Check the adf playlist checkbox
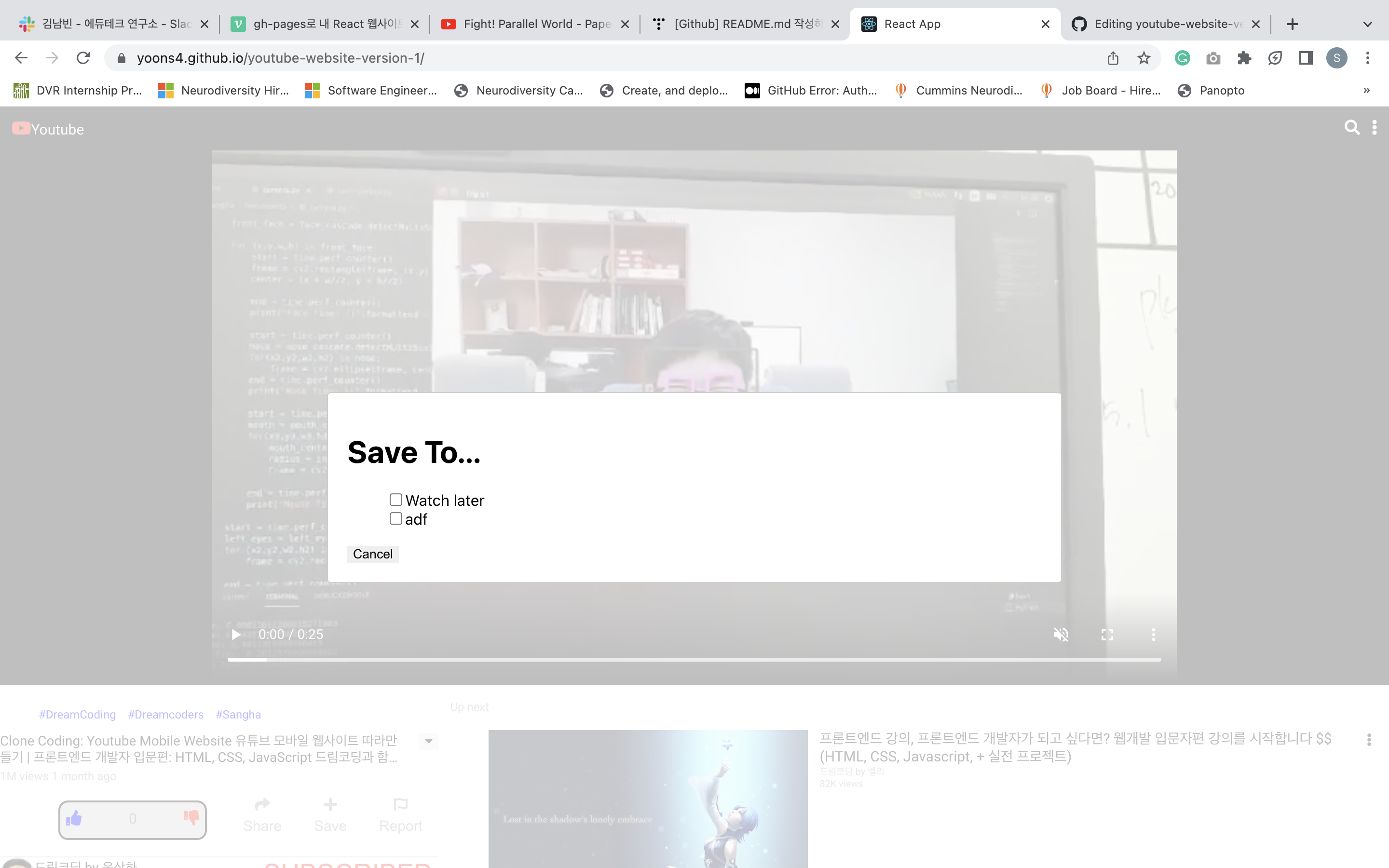This screenshot has height=868, width=1389. click(x=395, y=518)
